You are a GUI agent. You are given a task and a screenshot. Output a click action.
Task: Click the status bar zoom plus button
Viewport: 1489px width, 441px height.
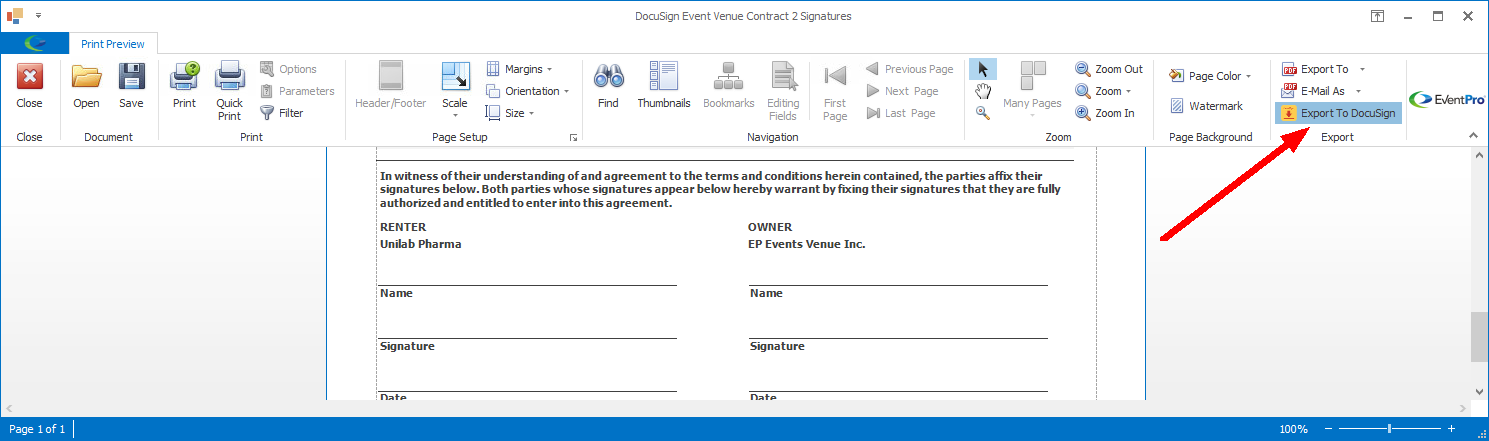[1452, 429]
